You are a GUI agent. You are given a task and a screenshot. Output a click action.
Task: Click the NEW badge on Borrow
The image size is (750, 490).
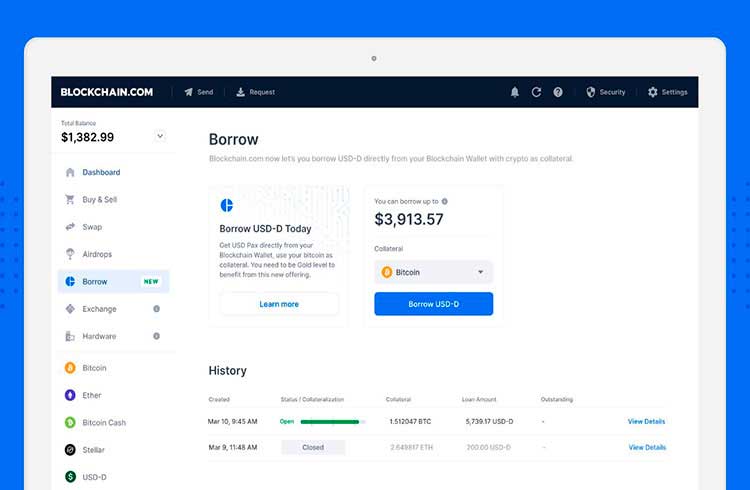[151, 281]
